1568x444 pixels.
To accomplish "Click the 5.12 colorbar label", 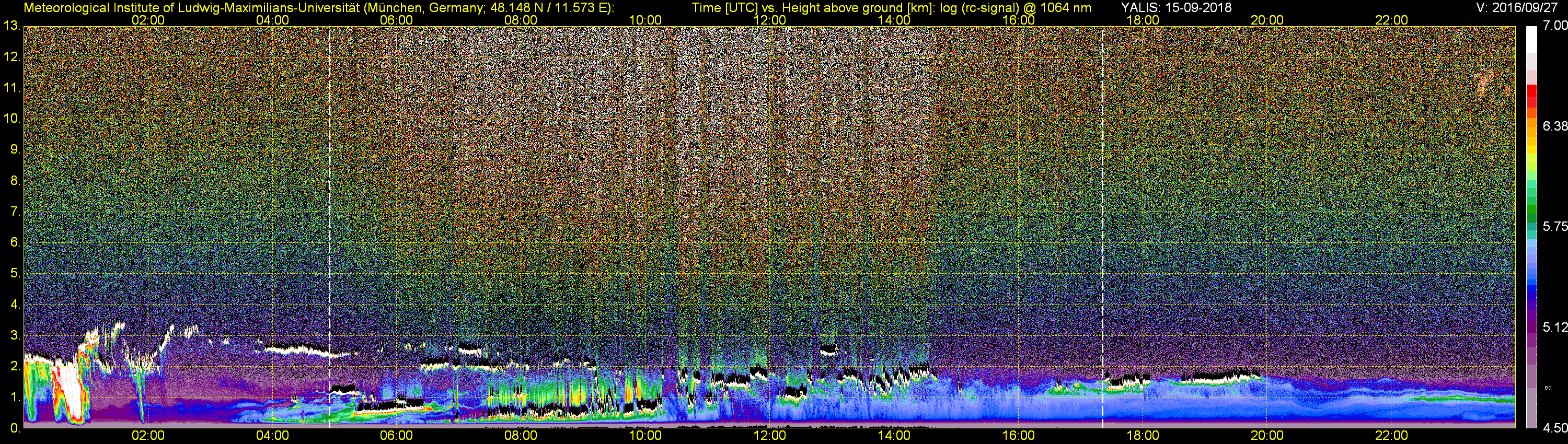I will (1554, 327).
